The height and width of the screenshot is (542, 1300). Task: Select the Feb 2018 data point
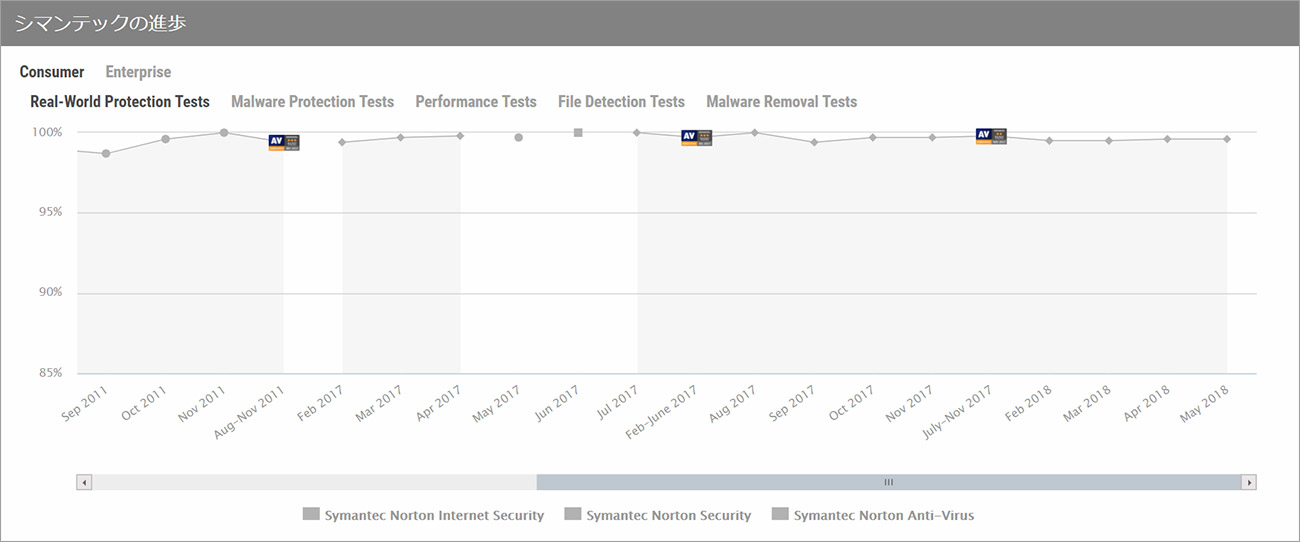pos(1049,140)
